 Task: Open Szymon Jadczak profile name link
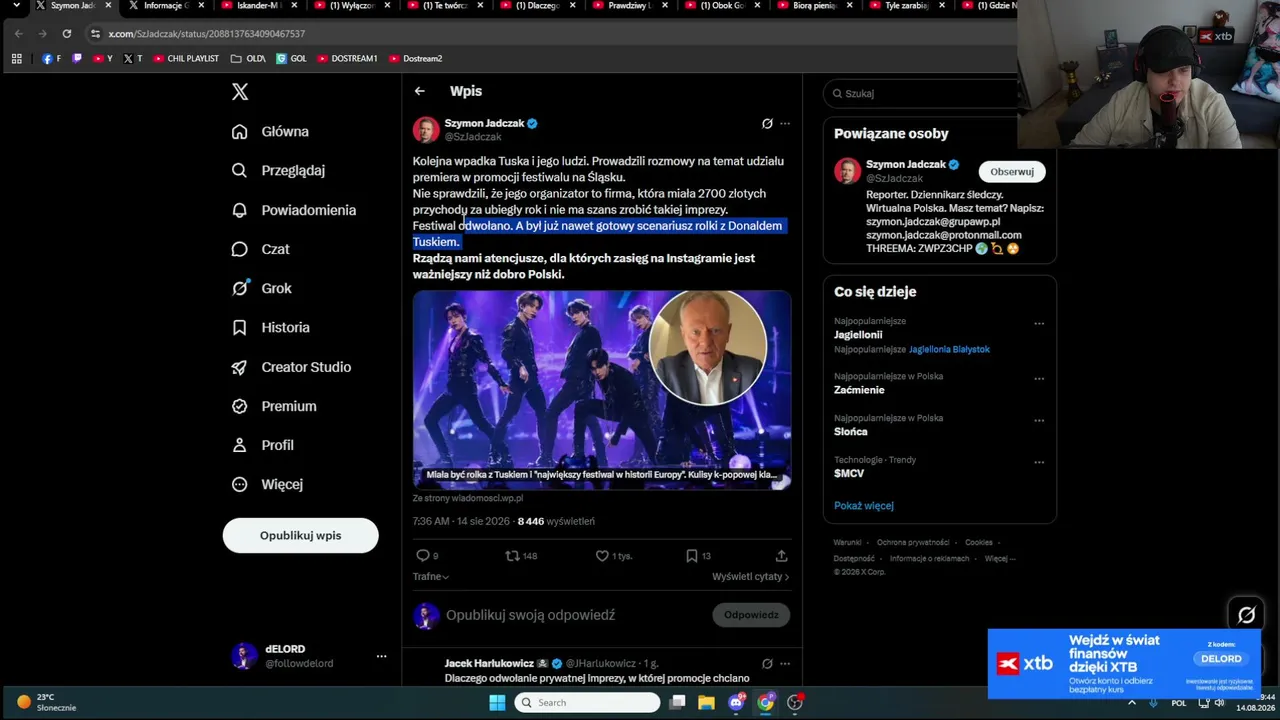pyautogui.click(x=485, y=123)
